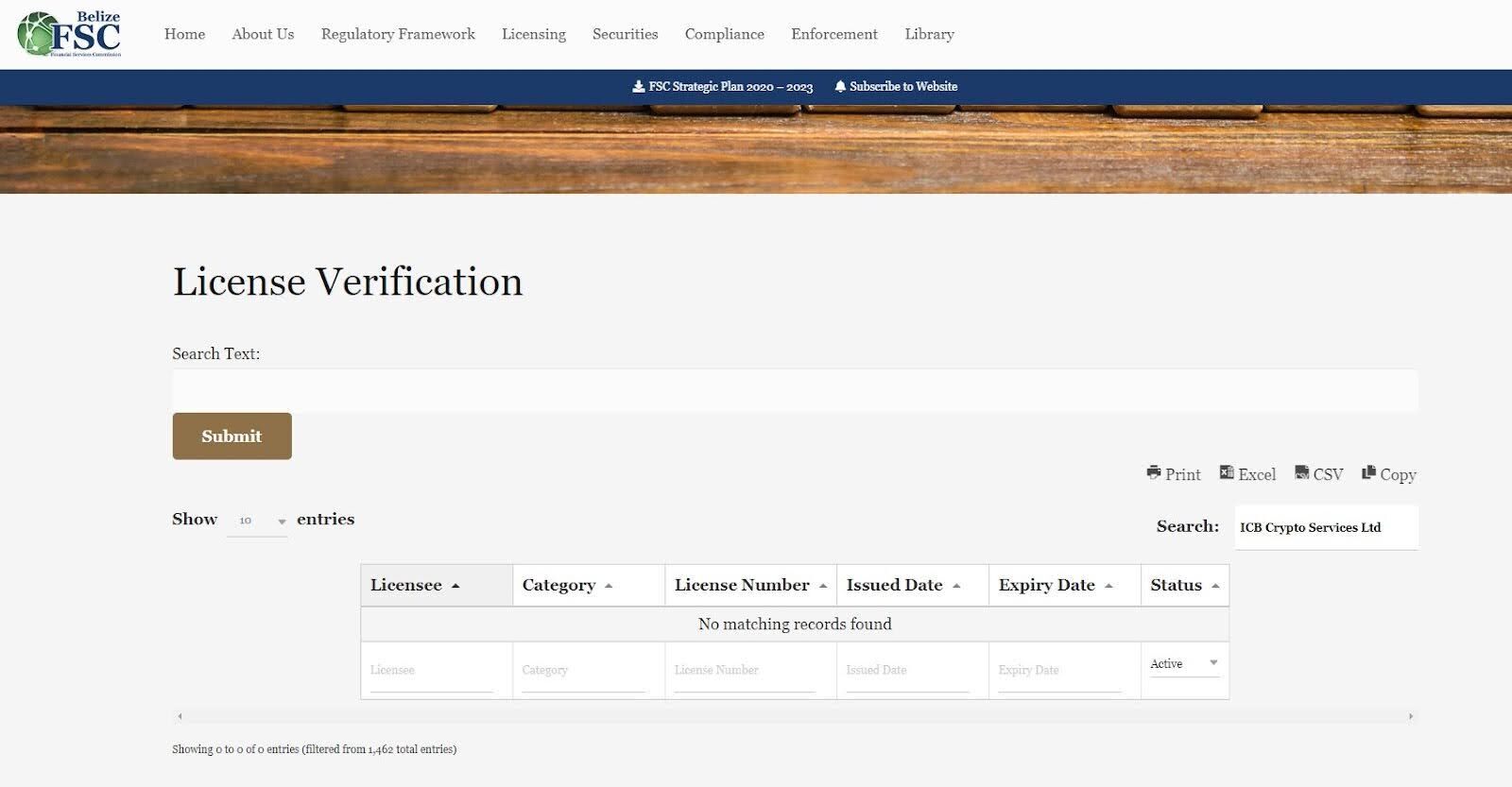The height and width of the screenshot is (787, 1512).
Task: Click the Category filter field
Action: (x=583, y=671)
